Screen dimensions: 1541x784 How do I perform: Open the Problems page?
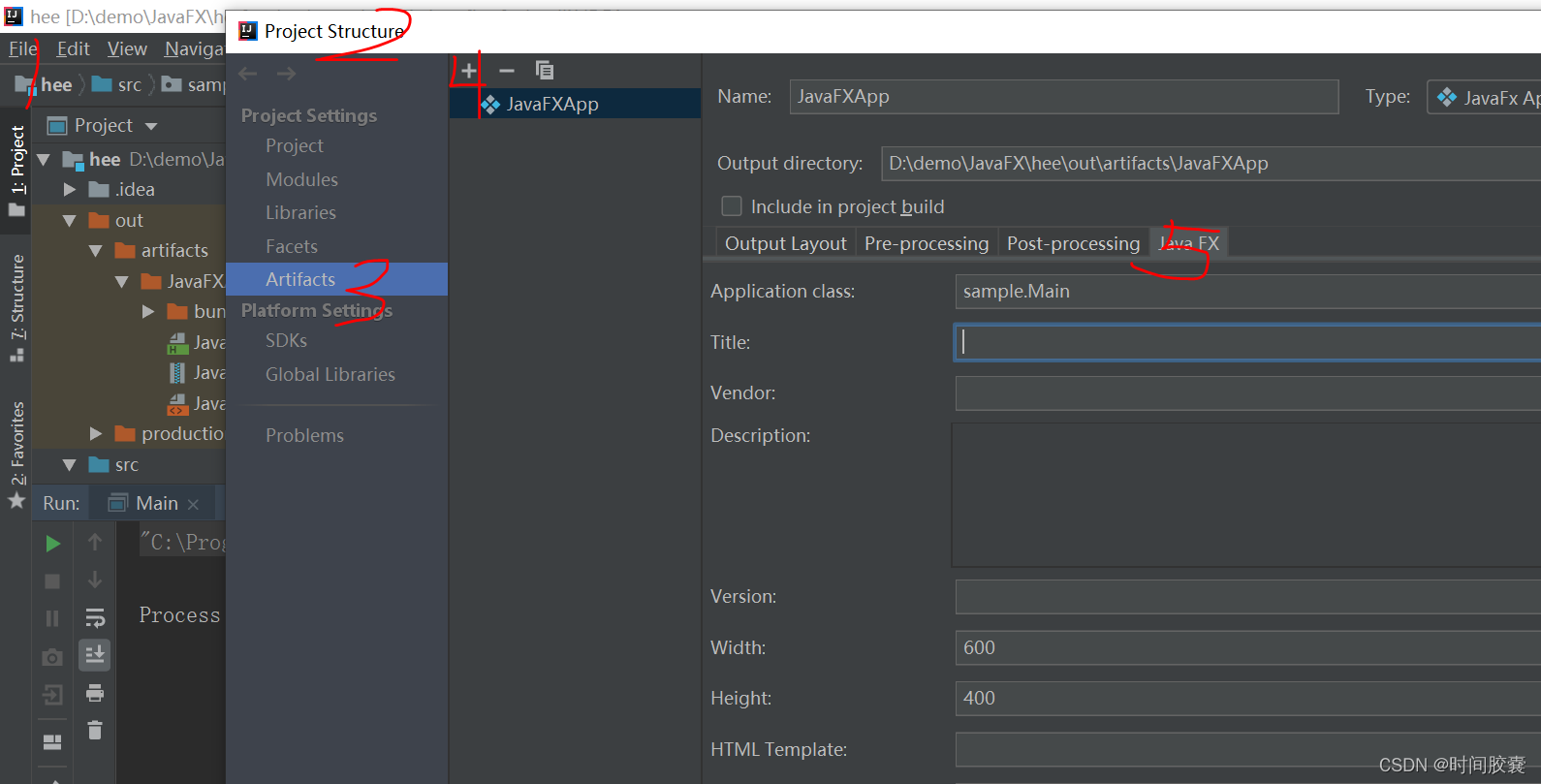click(304, 435)
